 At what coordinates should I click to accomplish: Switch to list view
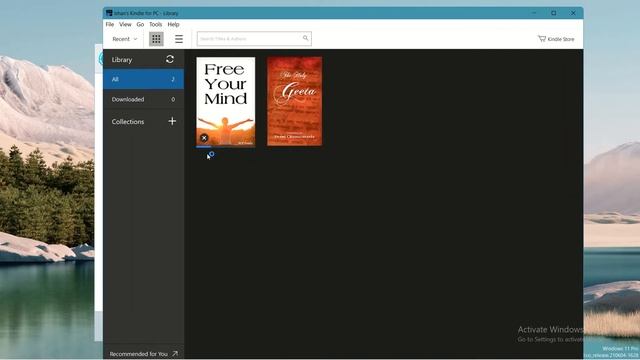[x=179, y=39]
